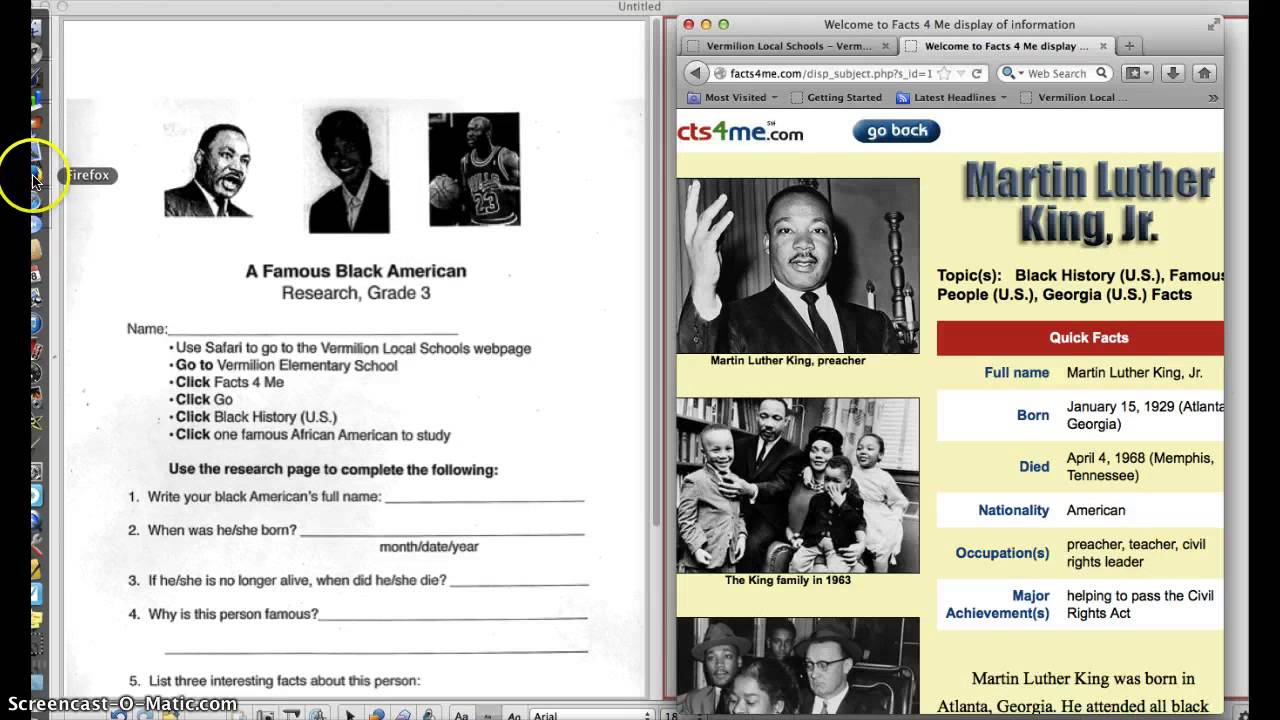
Task: Select the arrow pointer tool in bottom toolbar
Action: pos(351,715)
